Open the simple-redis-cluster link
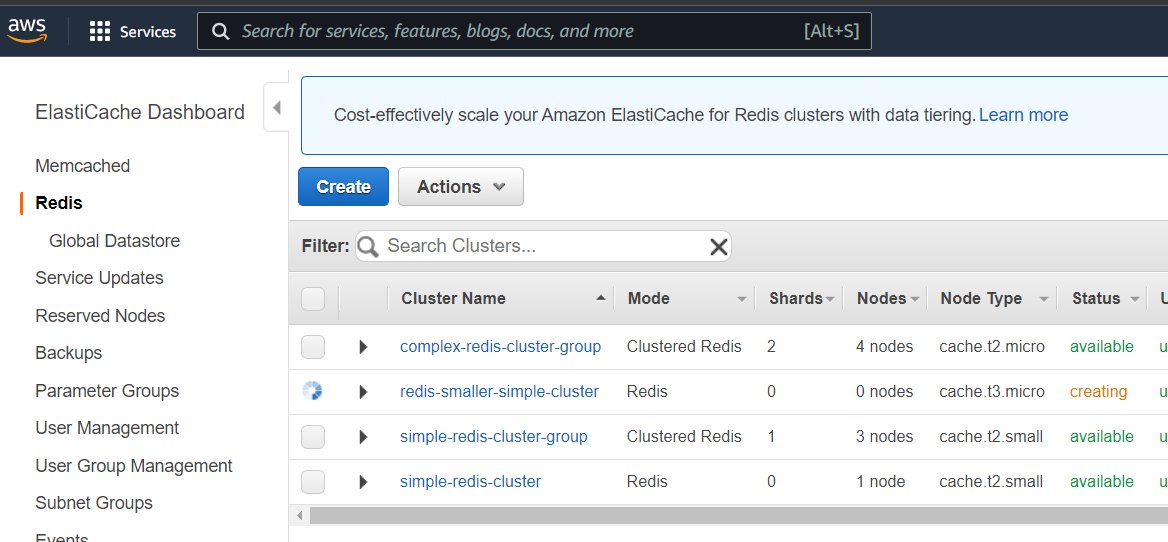 471,481
